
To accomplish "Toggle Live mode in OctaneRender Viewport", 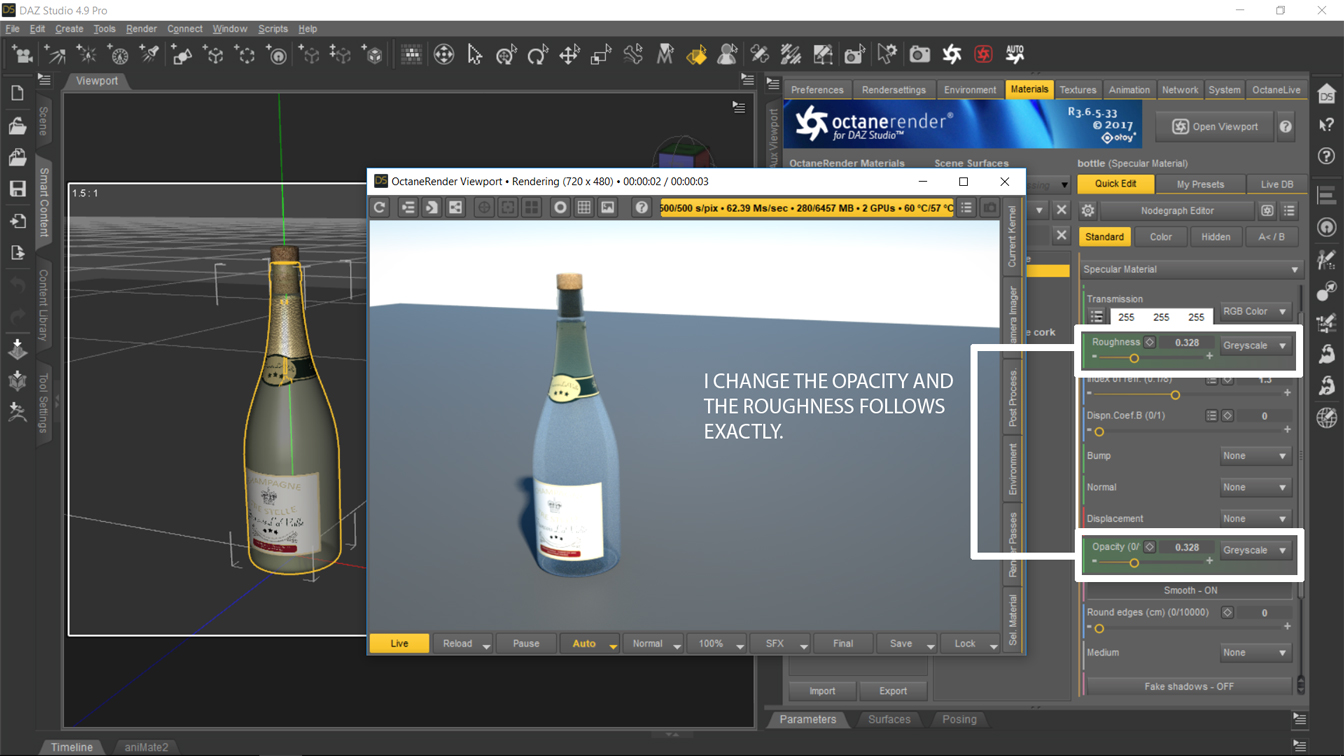I will point(399,644).
